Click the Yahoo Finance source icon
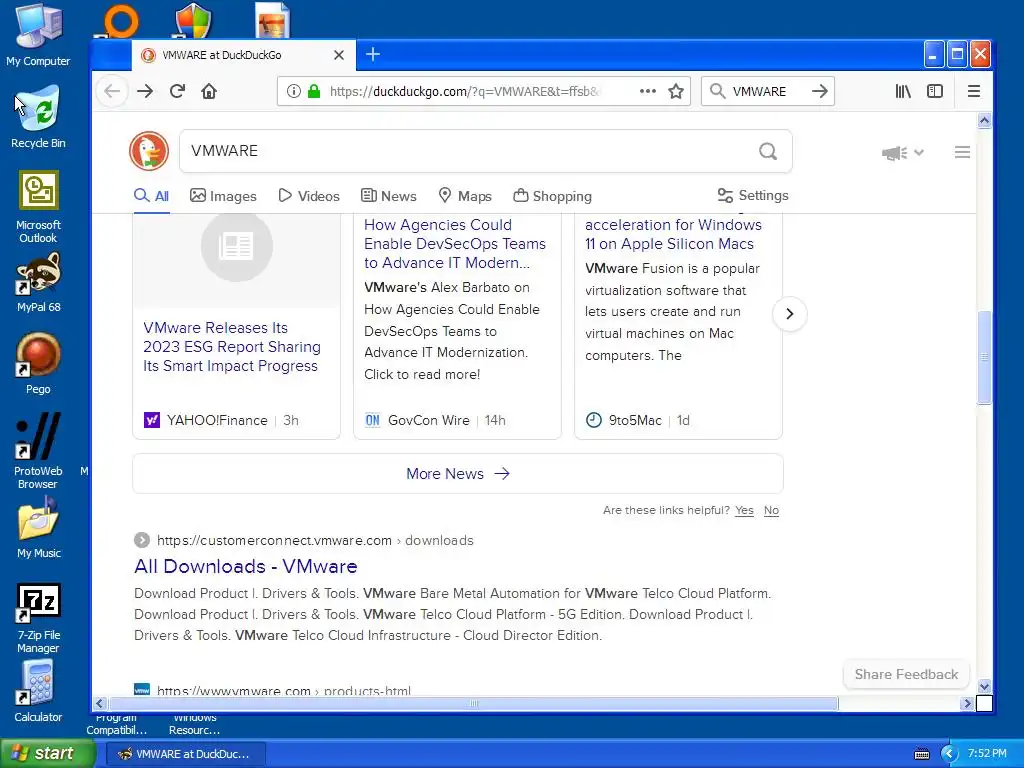The height and width of the screenshot is (768, 1024). tap(152, 420)
